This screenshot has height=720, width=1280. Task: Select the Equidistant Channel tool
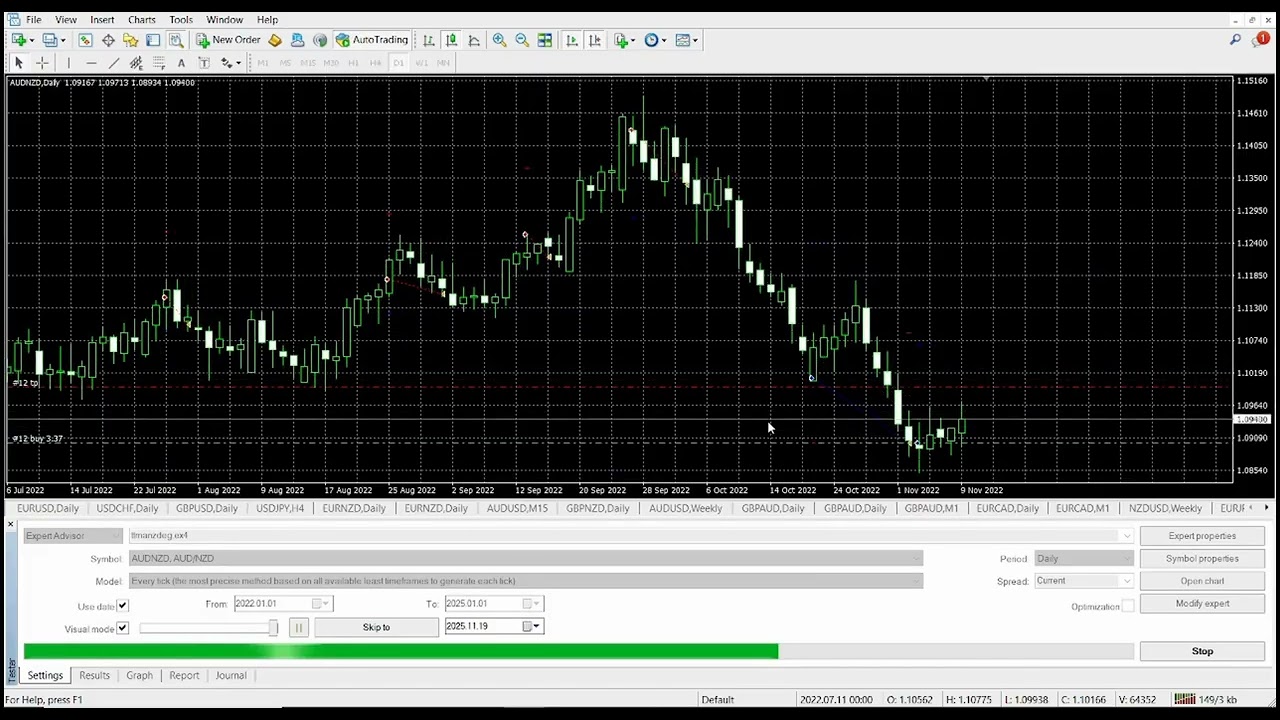tap(136, 63)
